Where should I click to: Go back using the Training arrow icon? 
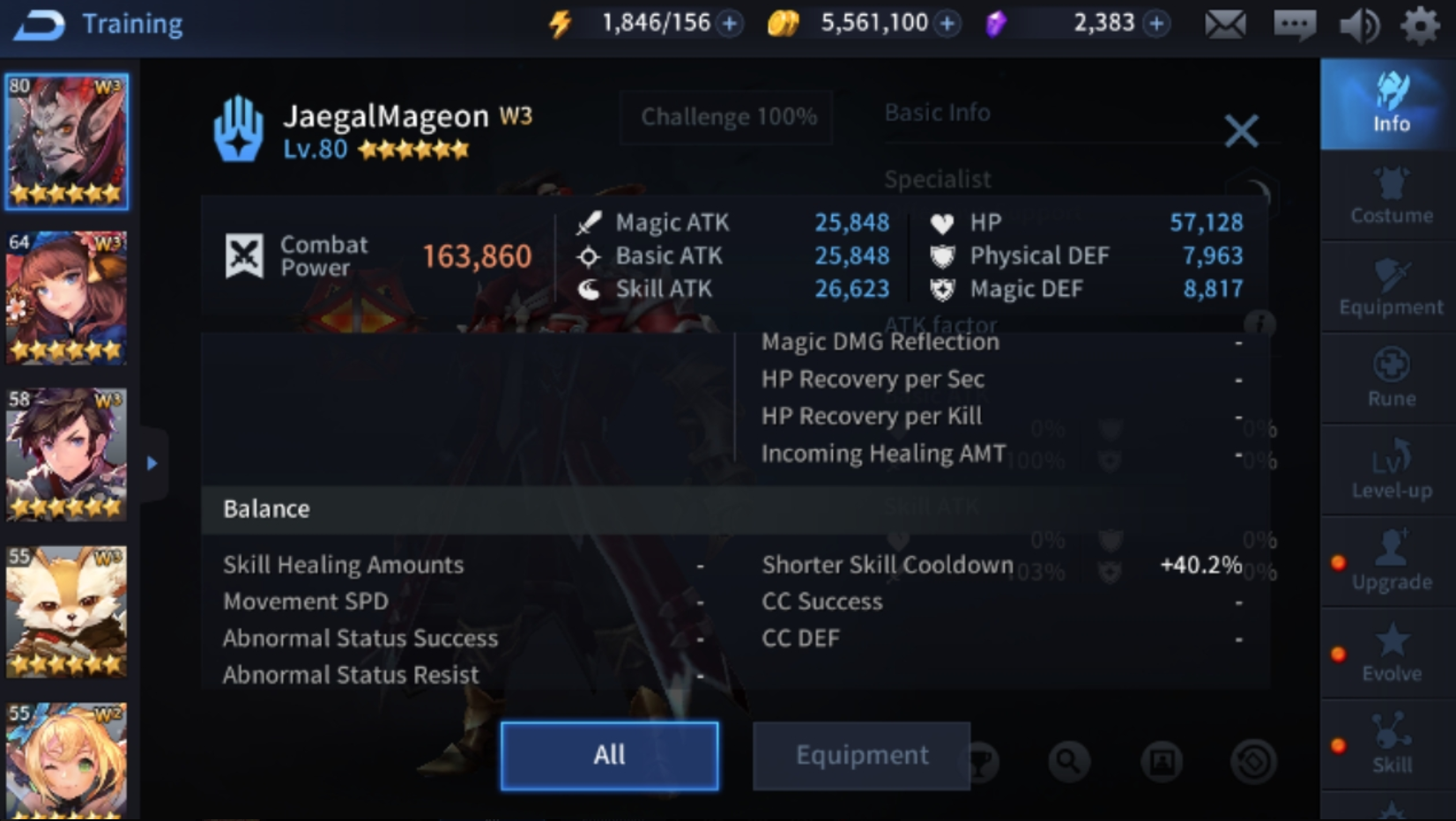(x=39, y=25)
